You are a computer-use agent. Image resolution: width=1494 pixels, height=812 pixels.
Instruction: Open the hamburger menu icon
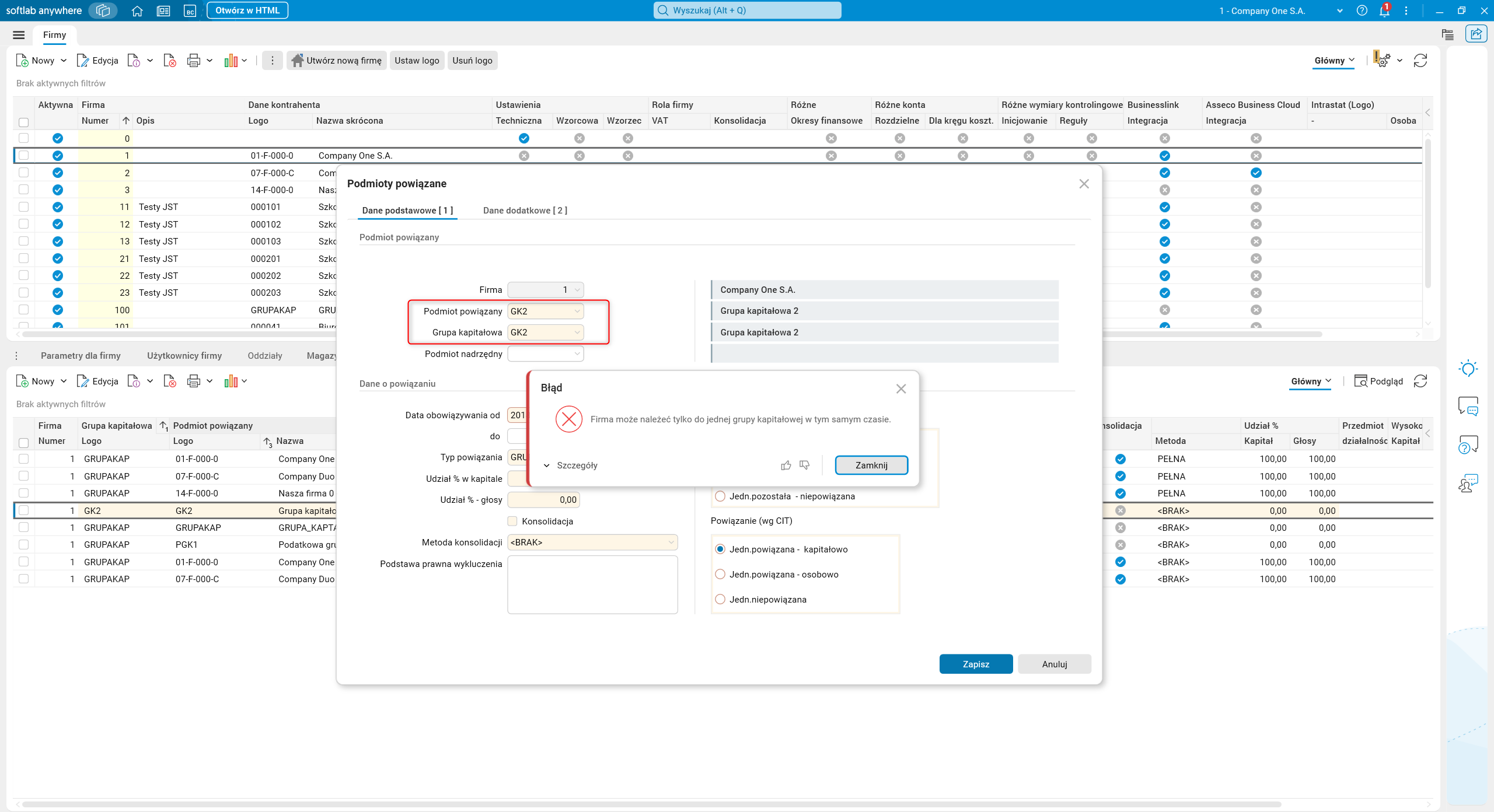point(19,35)
